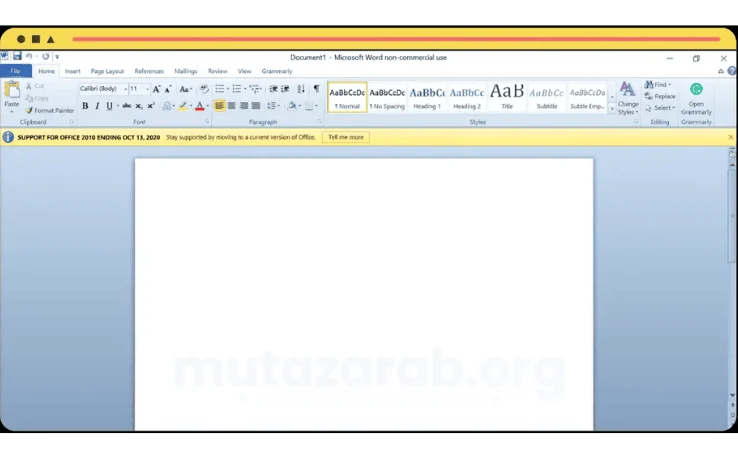Viewport: 738px width, 458px height.
Task: Select the Format Painter brush
Action: tap(49, 110)
